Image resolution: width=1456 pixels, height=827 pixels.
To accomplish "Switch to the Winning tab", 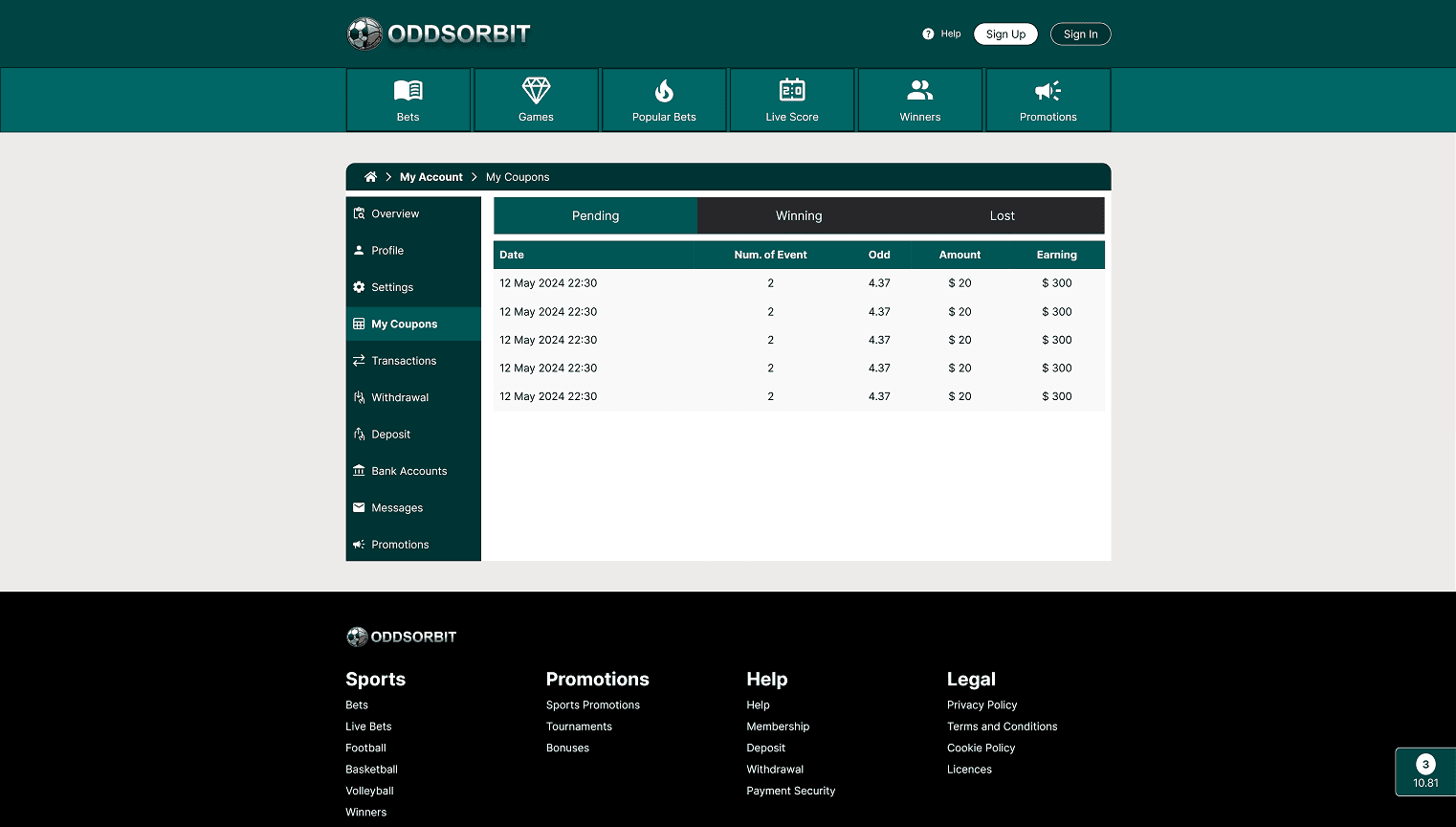I will [799, 215].
